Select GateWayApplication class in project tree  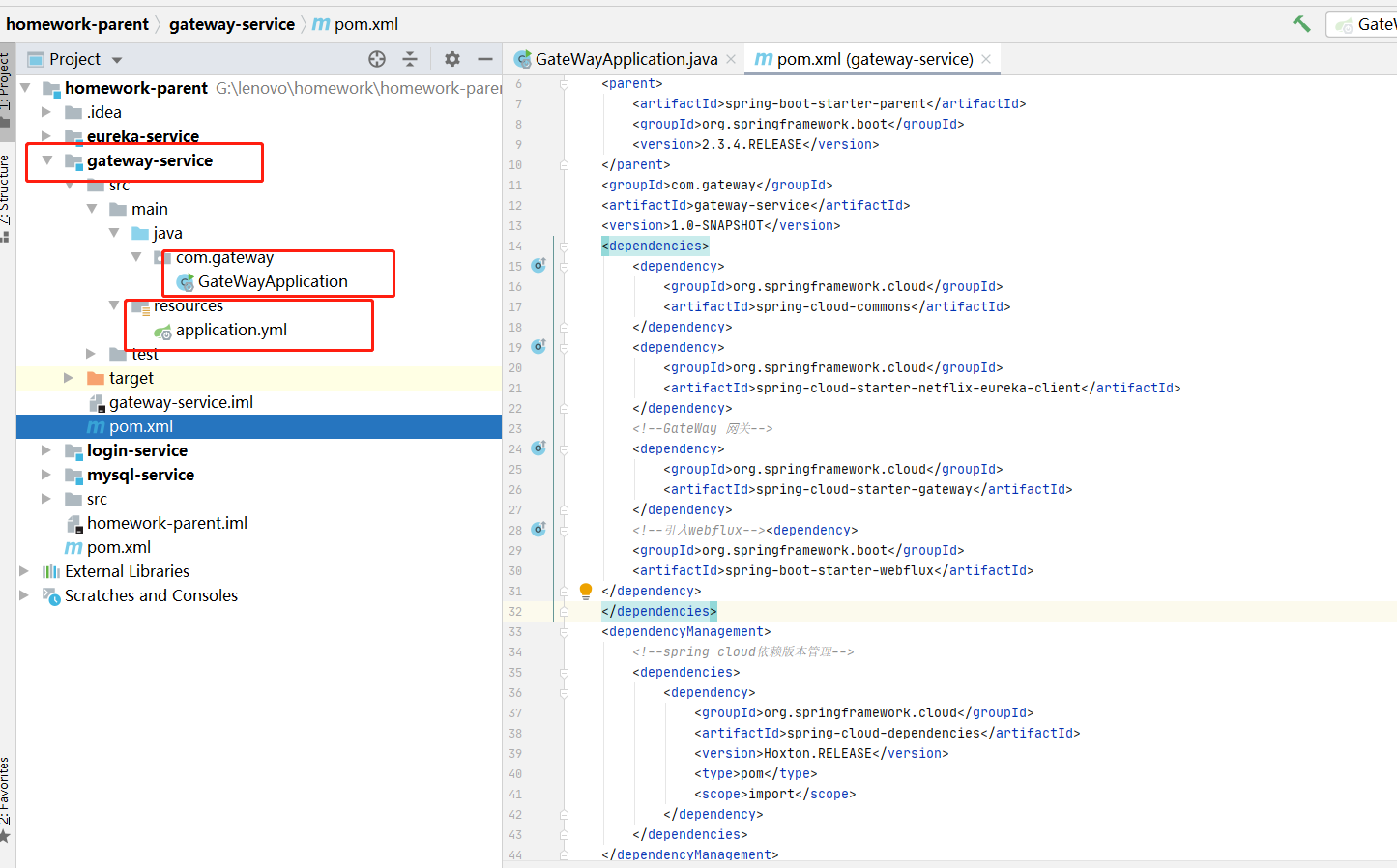(x=273, y=281)
